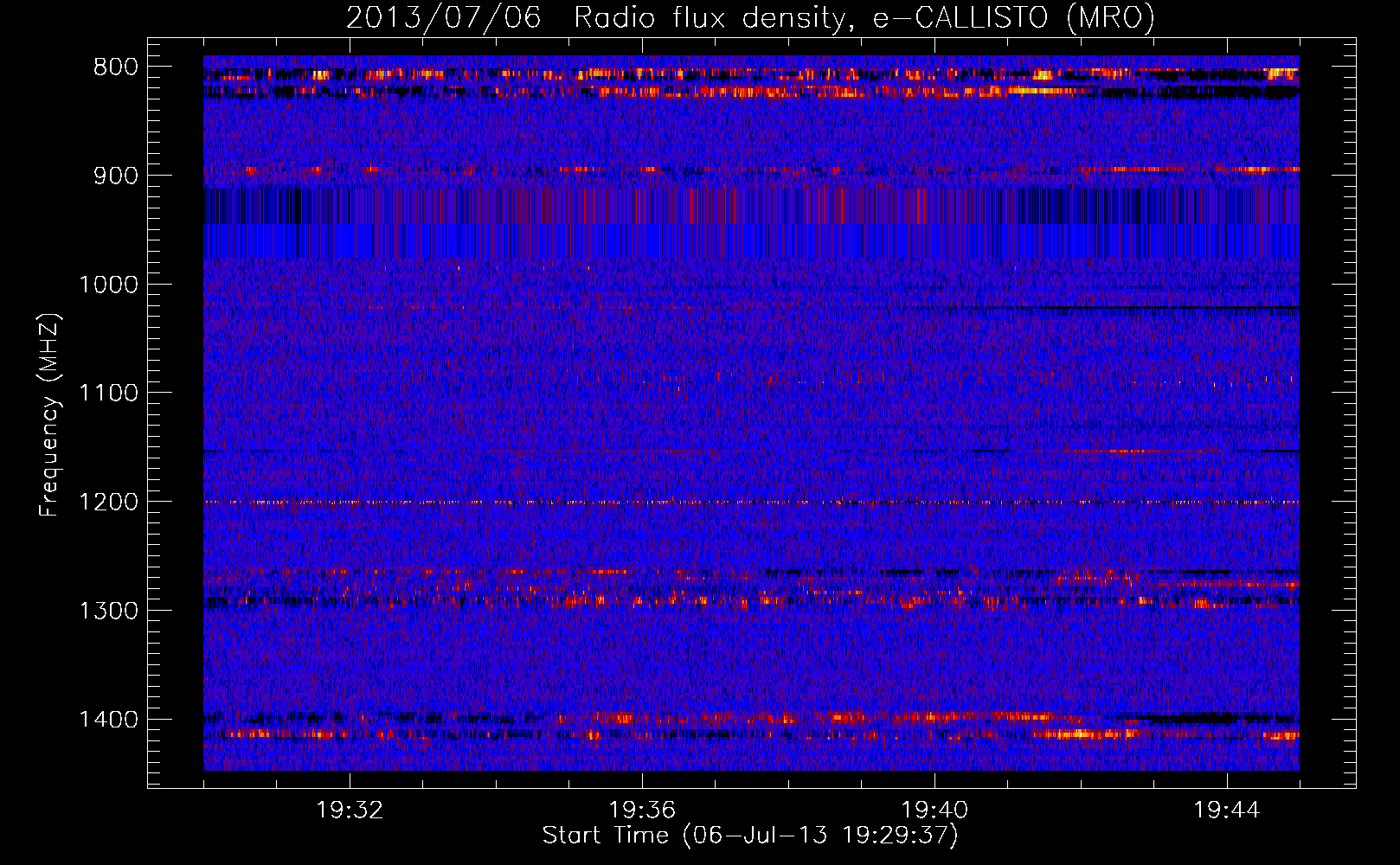Click the 1400 frequency tick label
This screenshot has height=865, width=1400.
point(108,720)
